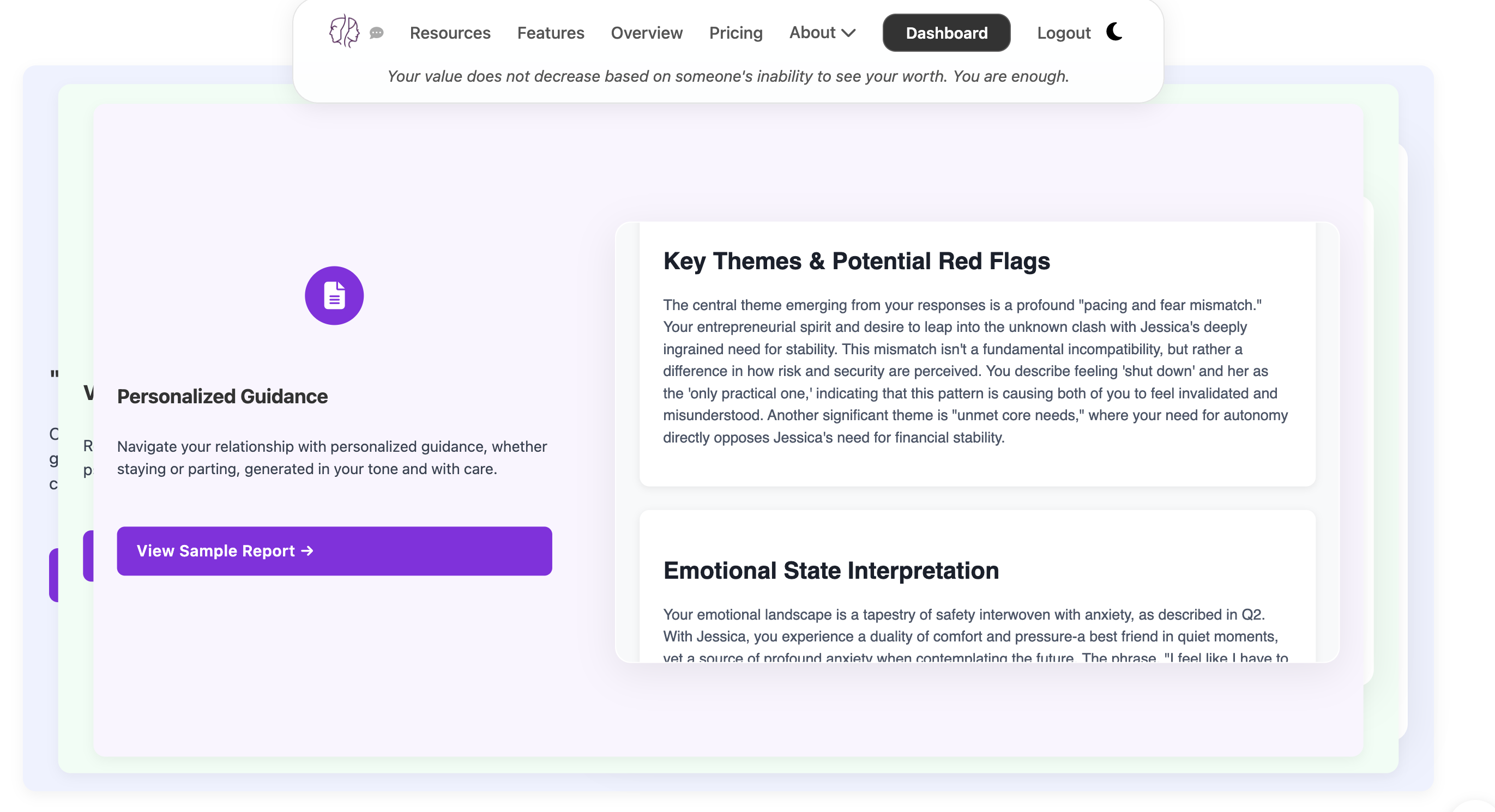Click the purple document icon circle
The height and width of the screenshot is (812, 1495).
[334, 296]
